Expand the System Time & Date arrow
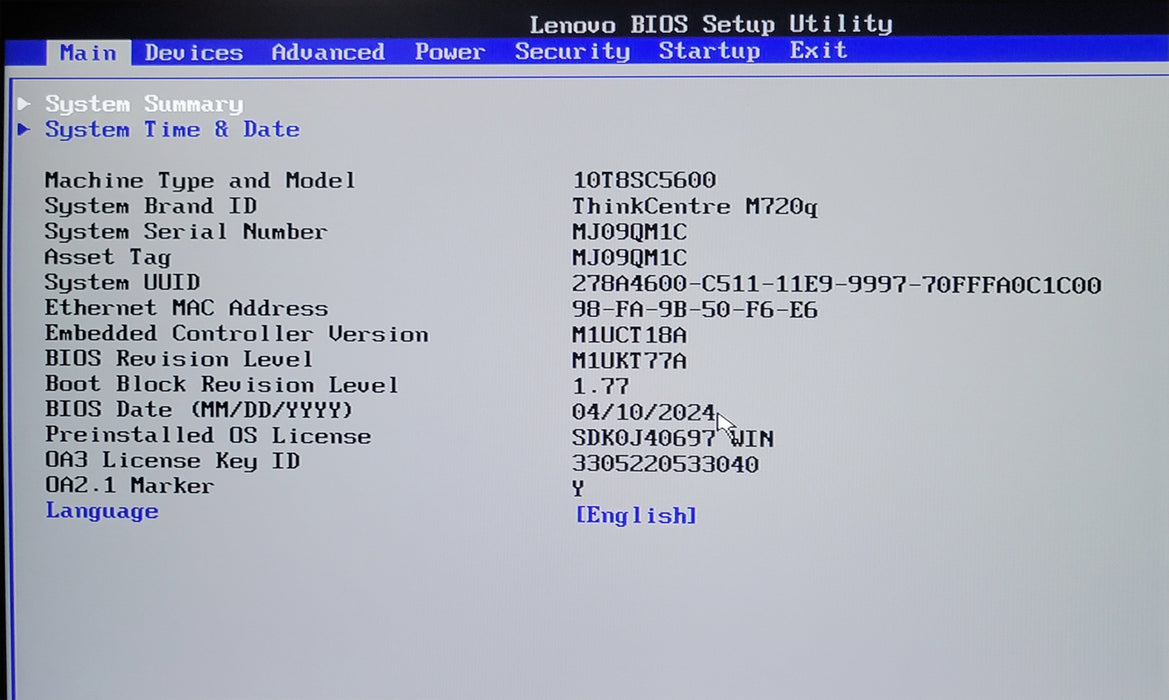1169x700 pixels. 25,129
